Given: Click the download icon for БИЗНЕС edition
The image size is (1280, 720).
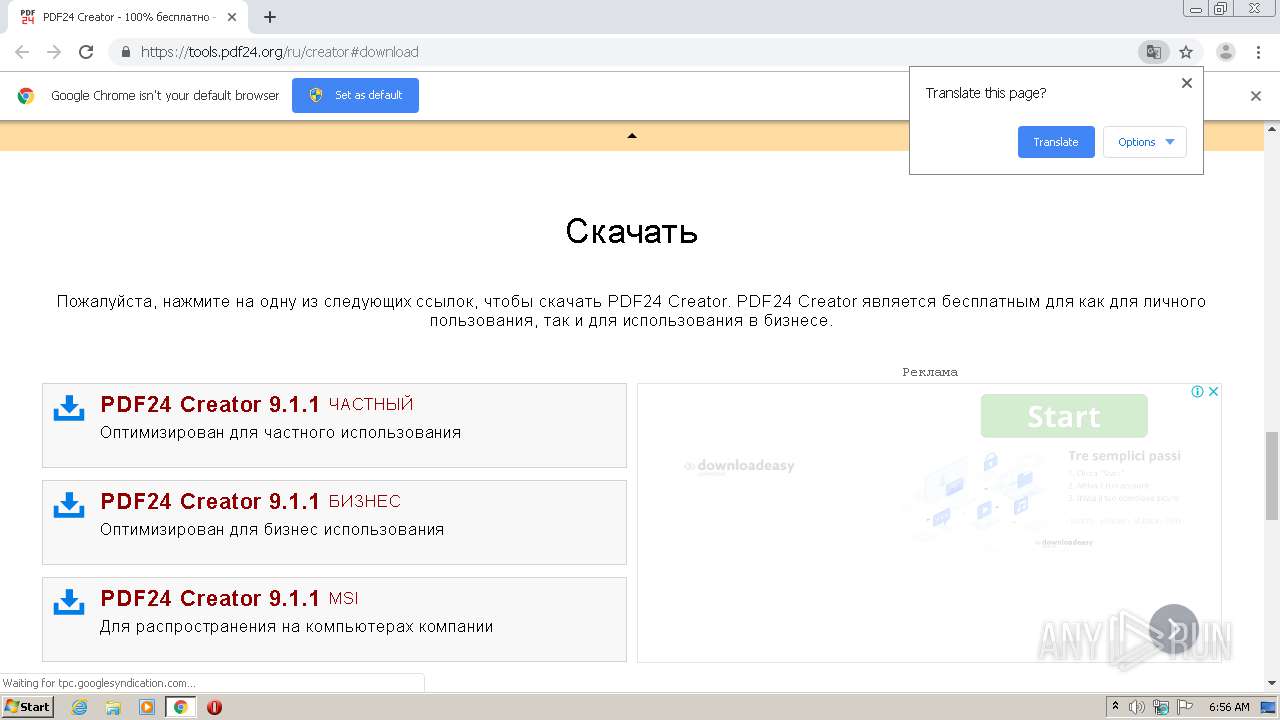Looking at the screenshot, I should 69,505.
